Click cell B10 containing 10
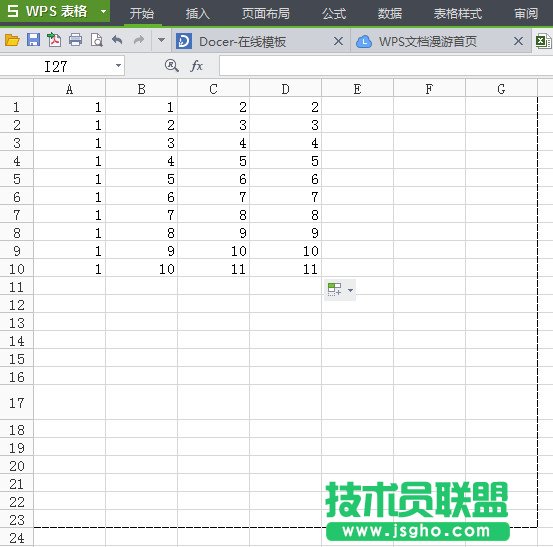553x547 pixels. coord(141,269)
